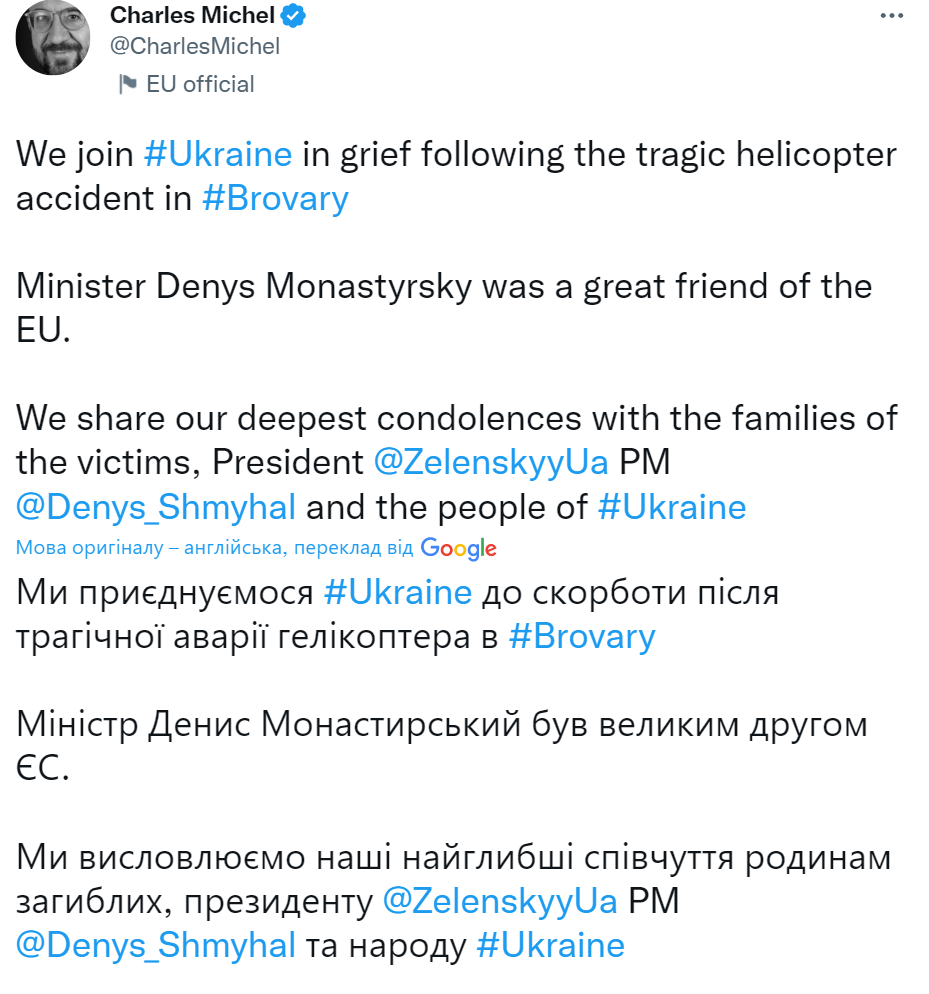Open @Denys_Shmyhal mention before "та народу"

click(156, 945)
